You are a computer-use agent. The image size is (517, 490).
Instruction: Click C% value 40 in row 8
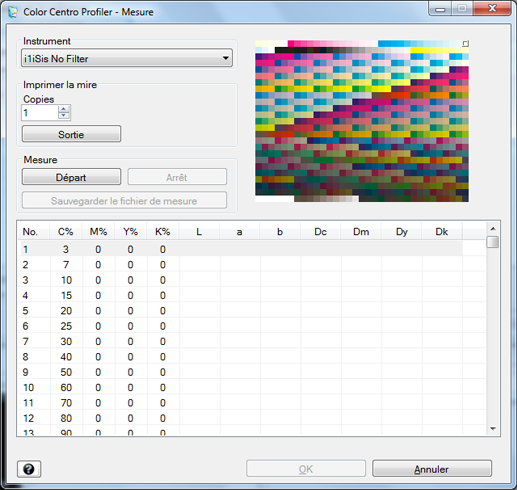coord(66,357)
